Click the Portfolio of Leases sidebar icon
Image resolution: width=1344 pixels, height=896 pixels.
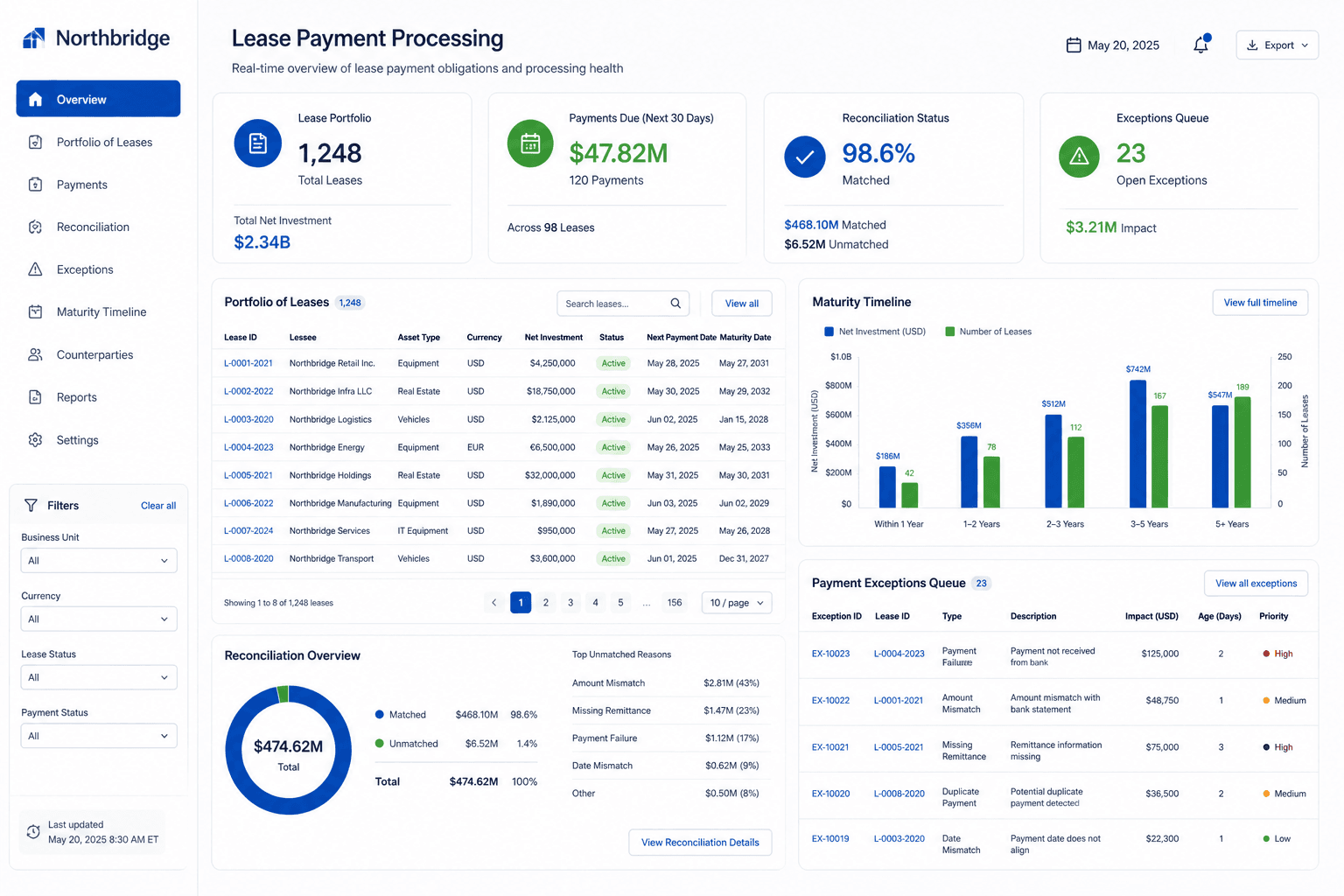click(35, 142)
